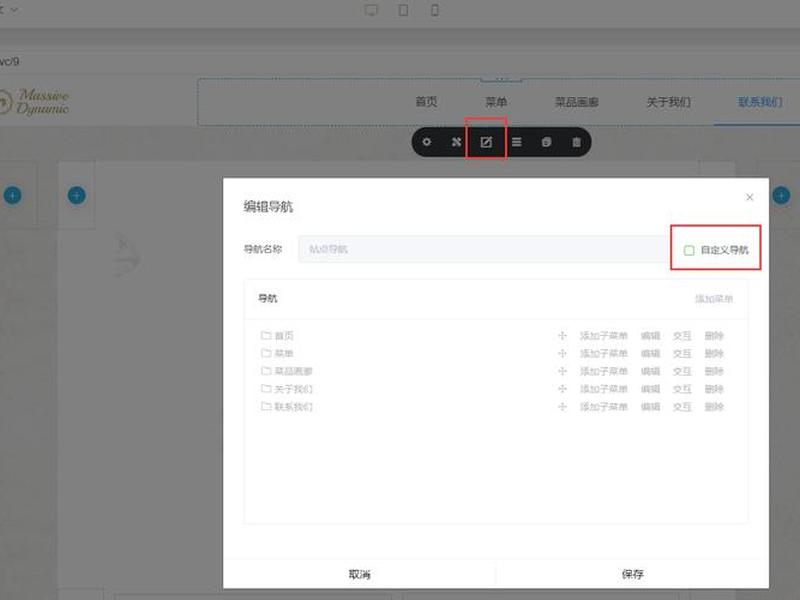Click the 添加菜单 link

pos(714,298)
